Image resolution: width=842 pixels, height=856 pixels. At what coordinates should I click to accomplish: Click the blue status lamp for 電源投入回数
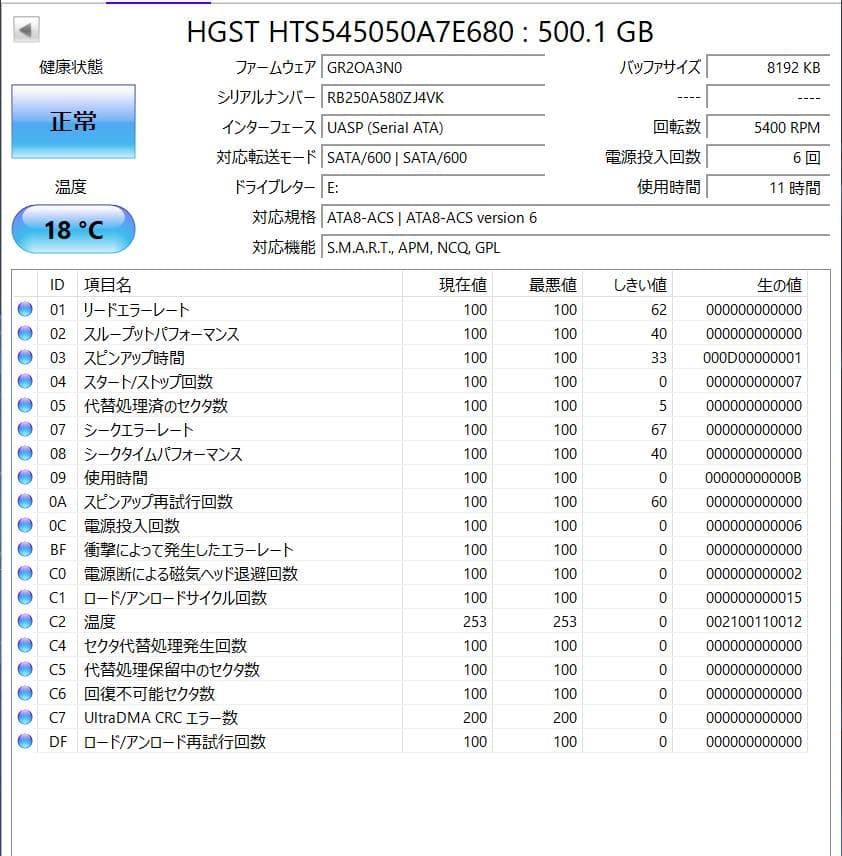tap(23, 525)
